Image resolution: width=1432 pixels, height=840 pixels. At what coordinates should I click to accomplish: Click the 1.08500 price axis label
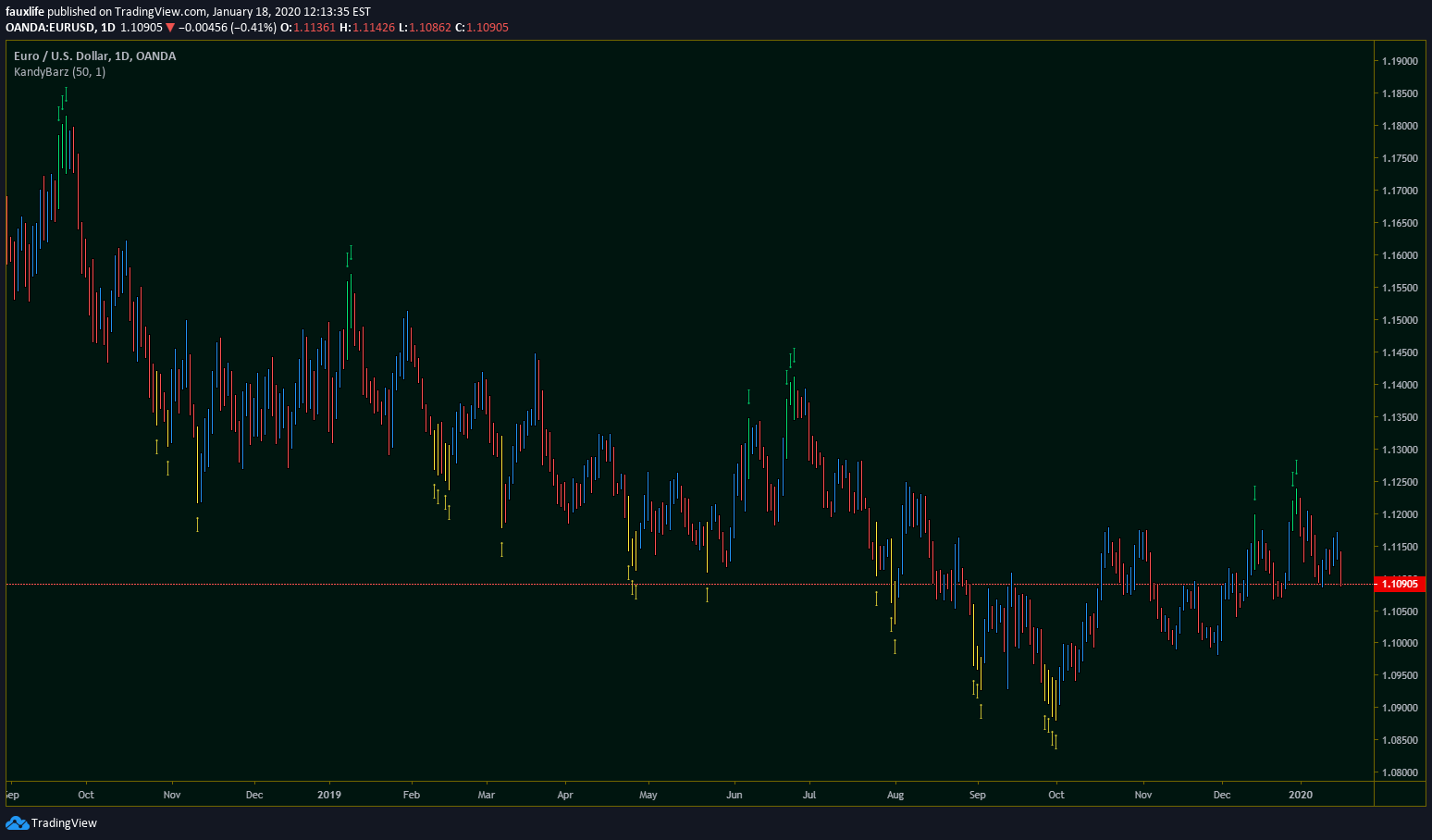click(x=1400, y=740)
